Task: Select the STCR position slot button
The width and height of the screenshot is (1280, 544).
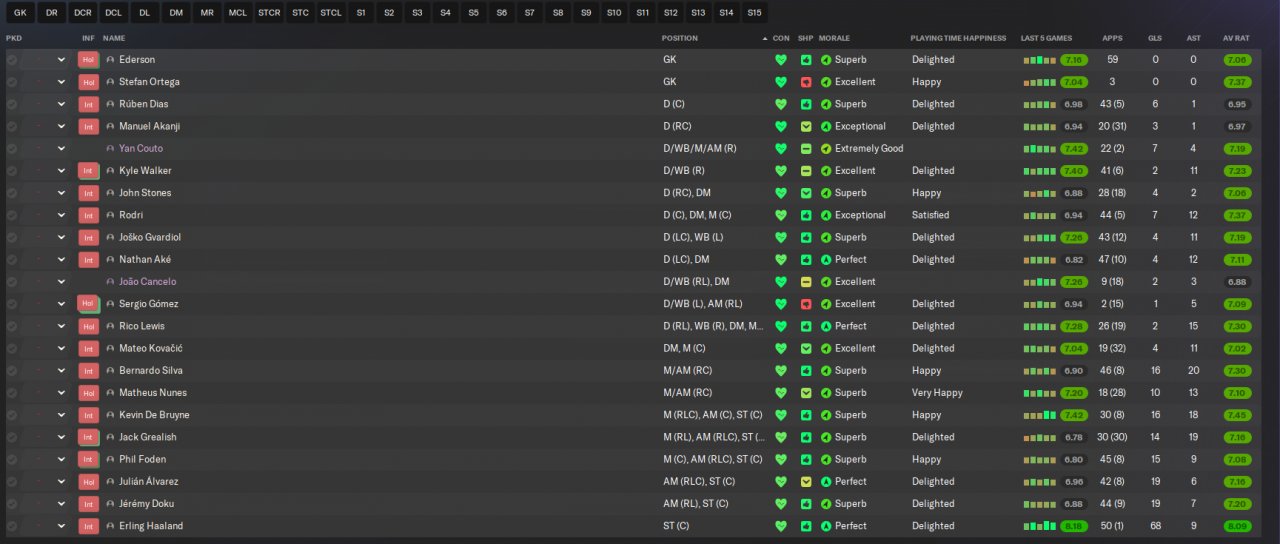Action: click(269, 13)
